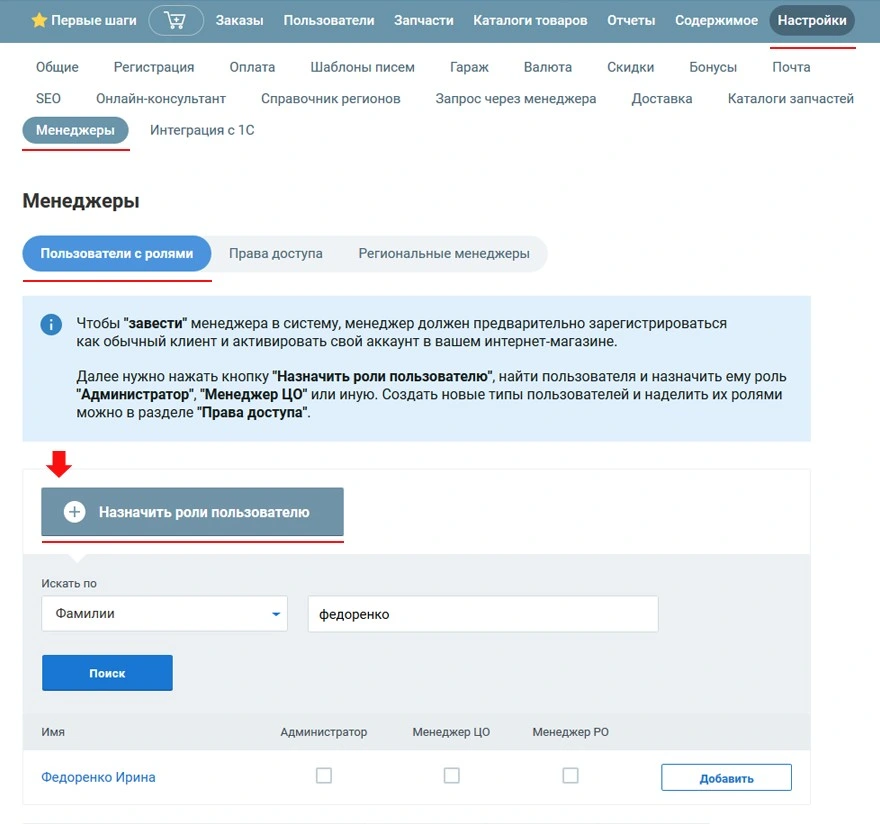Click the Менеджер РО column header
Viewport: 880px width, 824px height.
[571, 732]
